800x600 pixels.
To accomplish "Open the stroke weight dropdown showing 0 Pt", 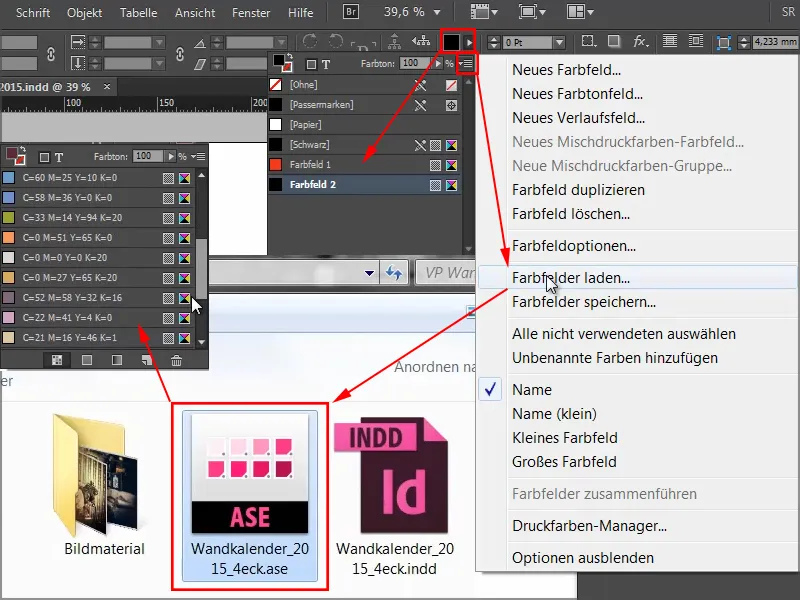I will [560, 42].
